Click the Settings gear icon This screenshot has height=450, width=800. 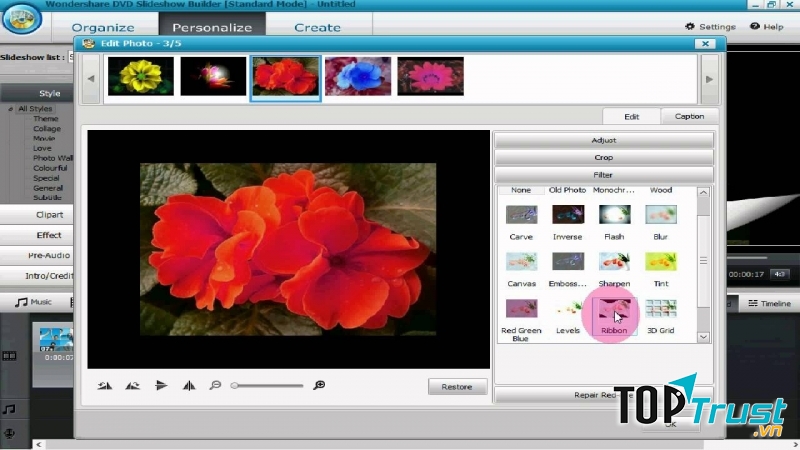click(690, 27)
